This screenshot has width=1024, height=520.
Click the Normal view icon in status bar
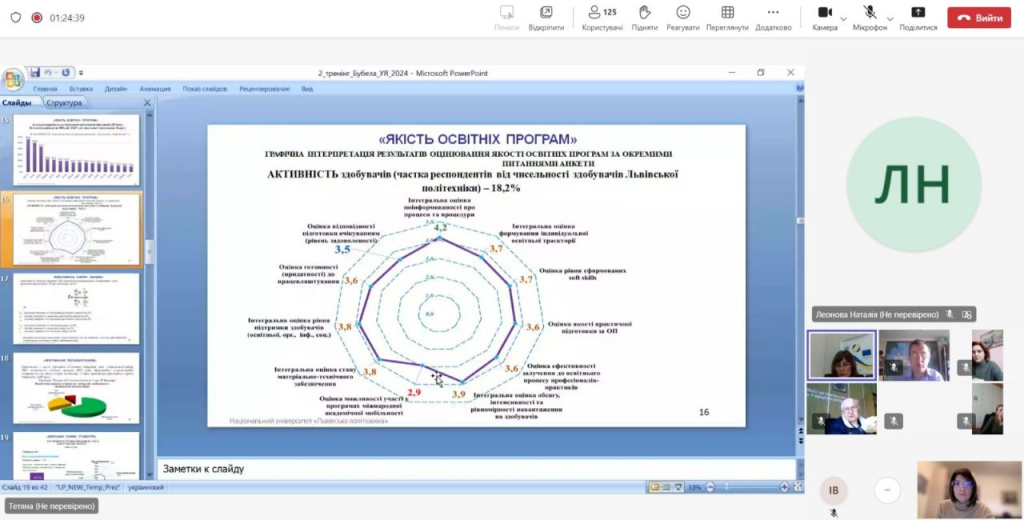[x=654, y=487]
